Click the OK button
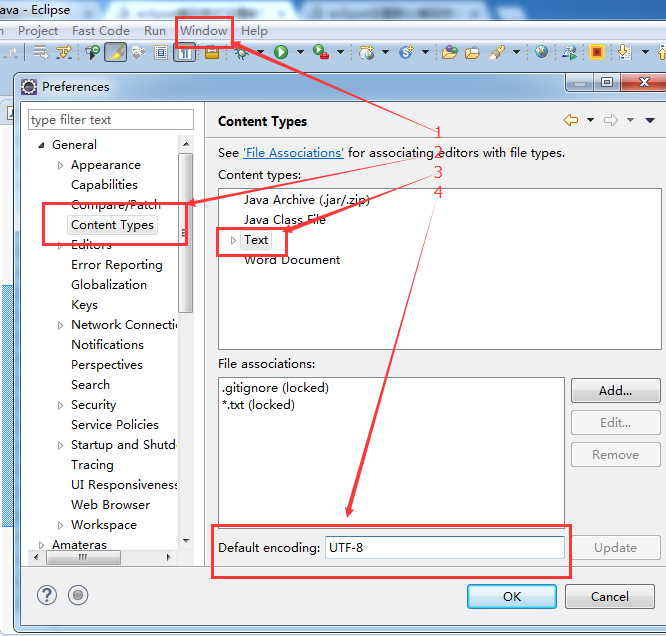Viewport: 666px width, 636px height. (512, 596)
